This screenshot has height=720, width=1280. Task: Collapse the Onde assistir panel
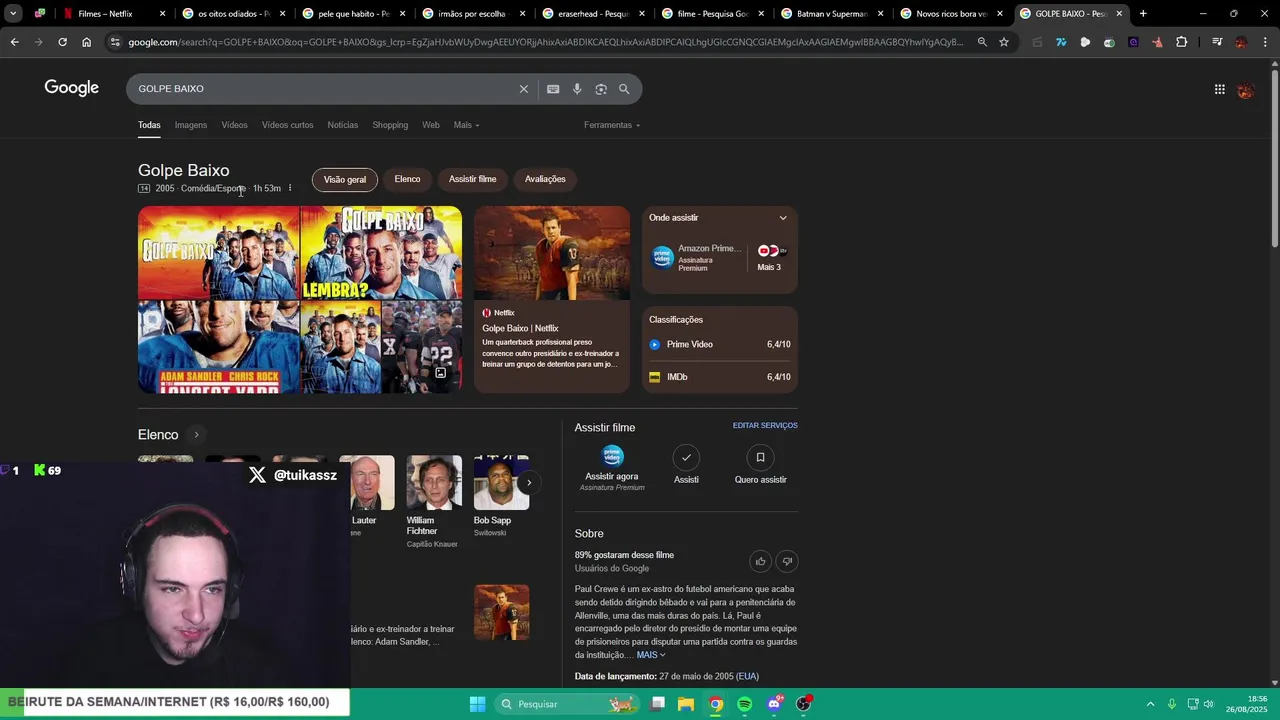783,218
